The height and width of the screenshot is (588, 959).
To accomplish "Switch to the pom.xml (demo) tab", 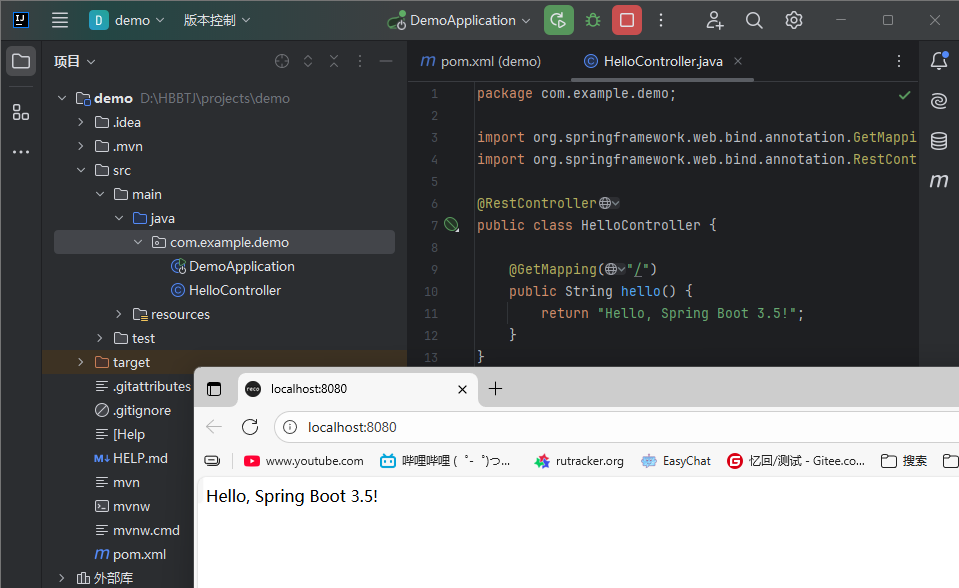I will (481, 61).
